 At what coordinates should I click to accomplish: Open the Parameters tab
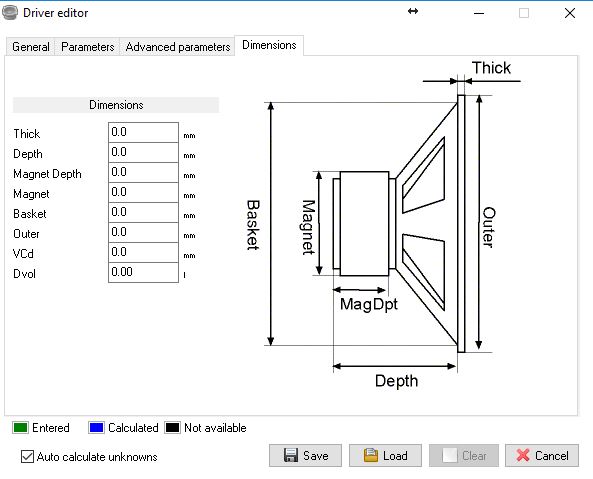pos(87,47)
